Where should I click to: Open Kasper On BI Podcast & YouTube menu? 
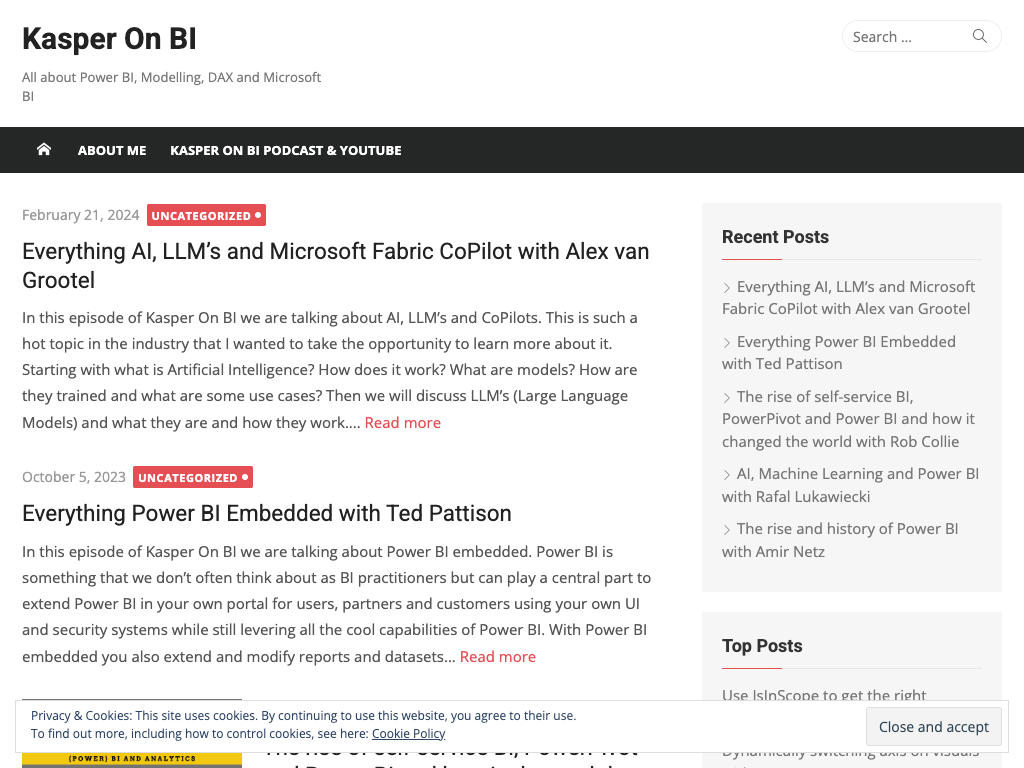click(286, 150)
